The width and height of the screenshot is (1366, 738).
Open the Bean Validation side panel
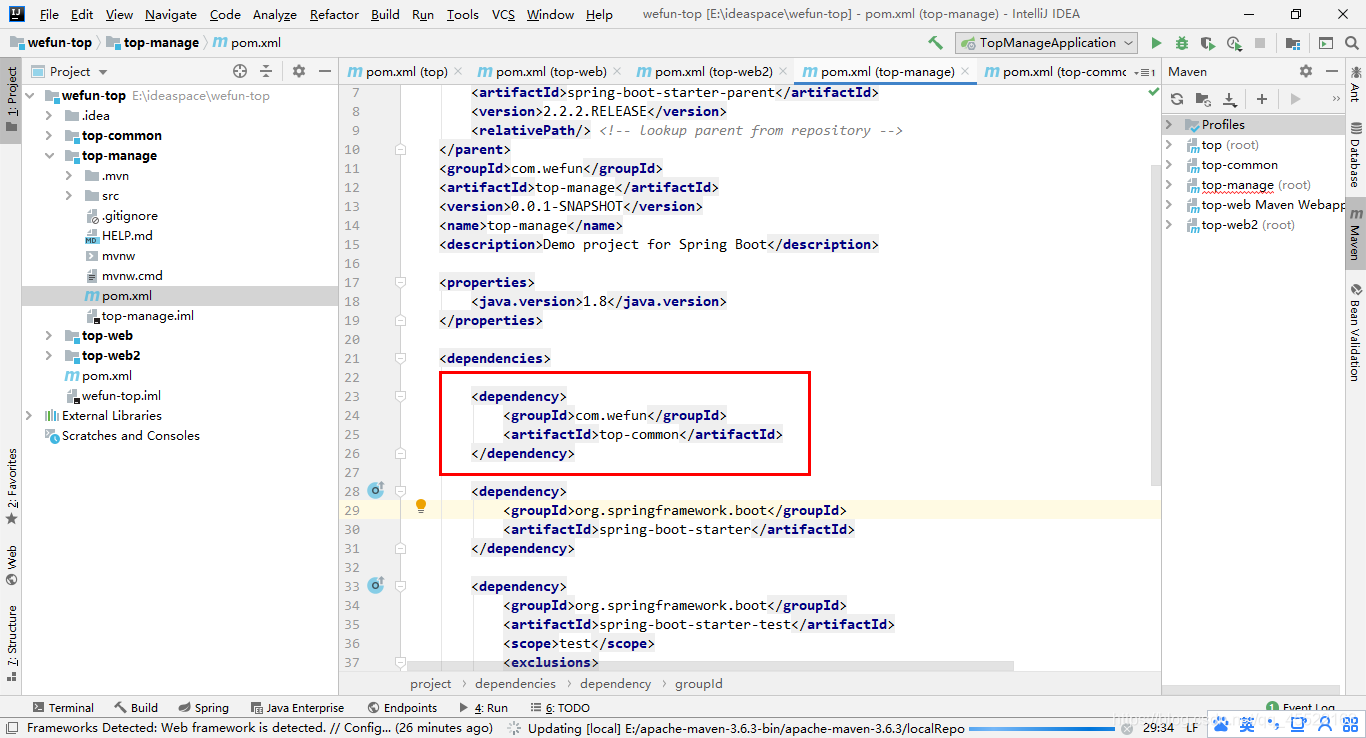[x=1355, y=330]
